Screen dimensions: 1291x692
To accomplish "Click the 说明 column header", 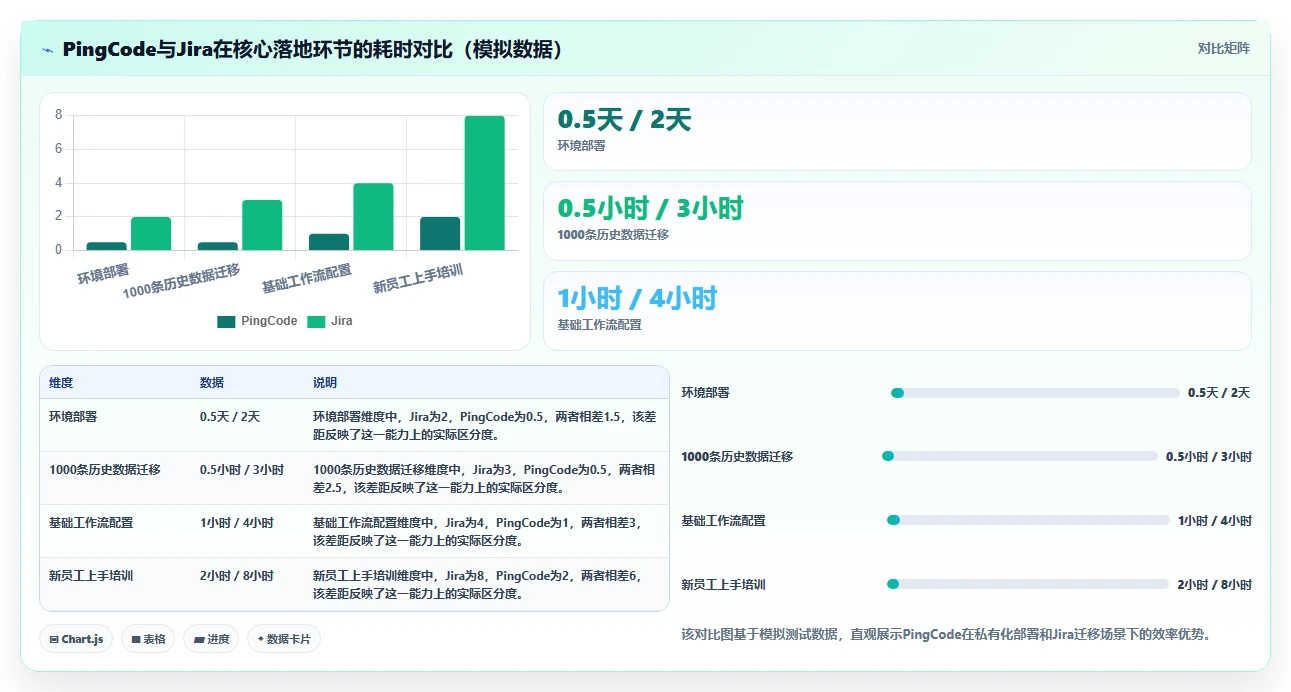I will pos(325,383).
